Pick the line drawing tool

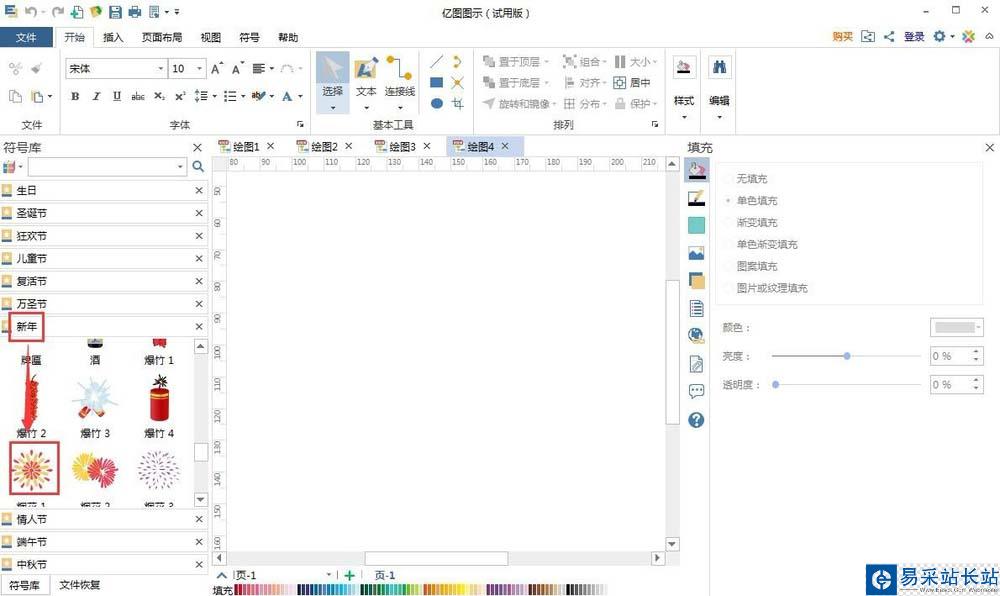pyautogui.click(x=437, y=62)
